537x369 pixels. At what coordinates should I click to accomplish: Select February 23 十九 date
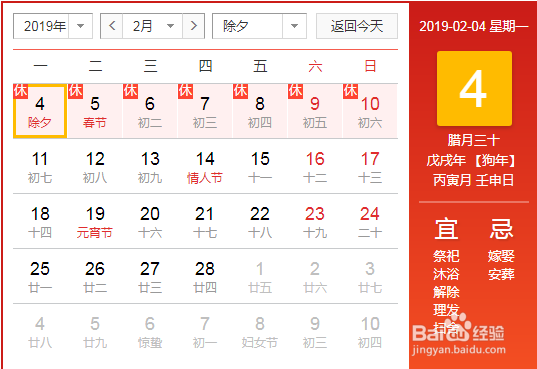(315, 221)
